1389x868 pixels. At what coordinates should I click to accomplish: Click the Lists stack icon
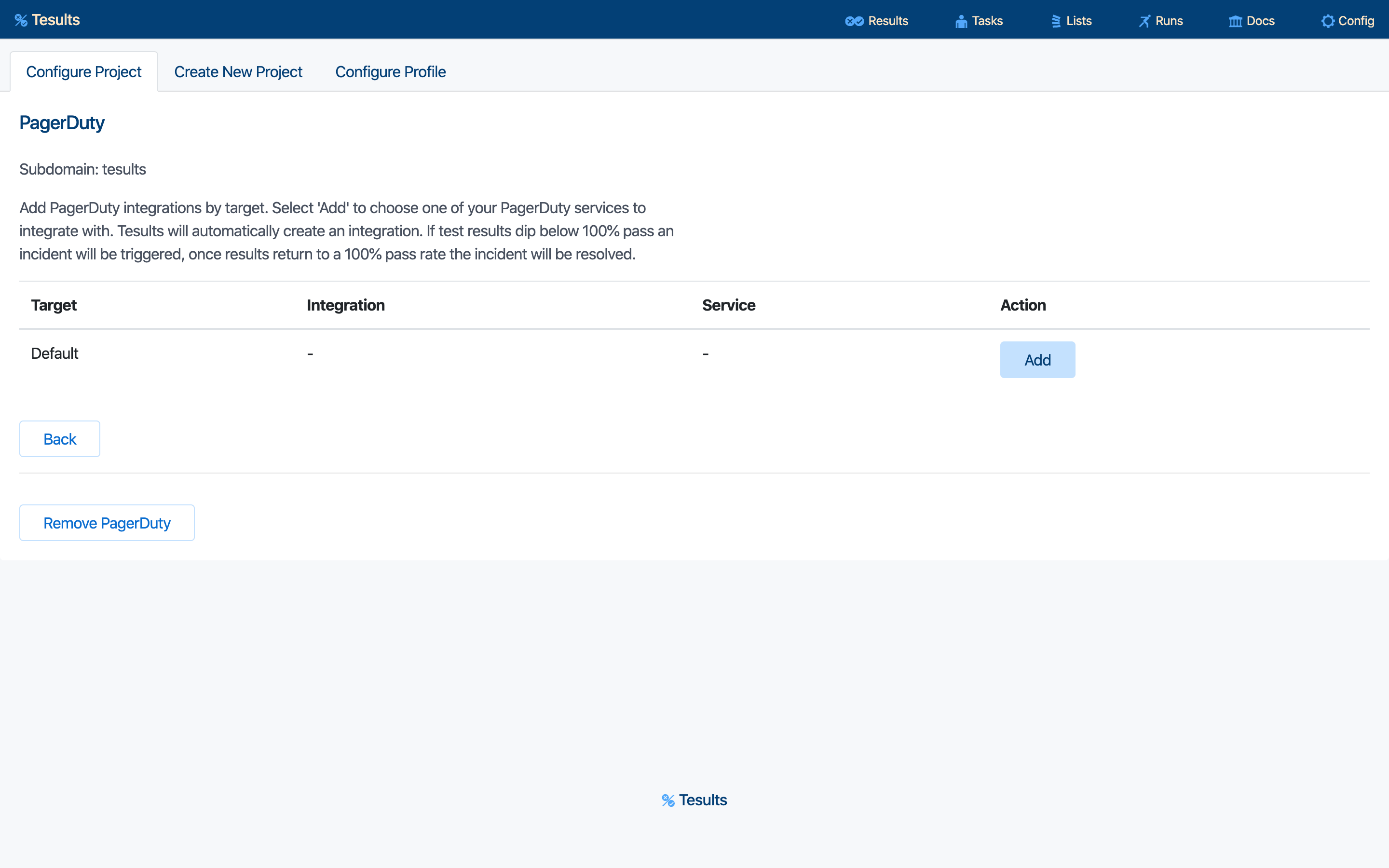pyautogui.click(x=1056, y=21)
